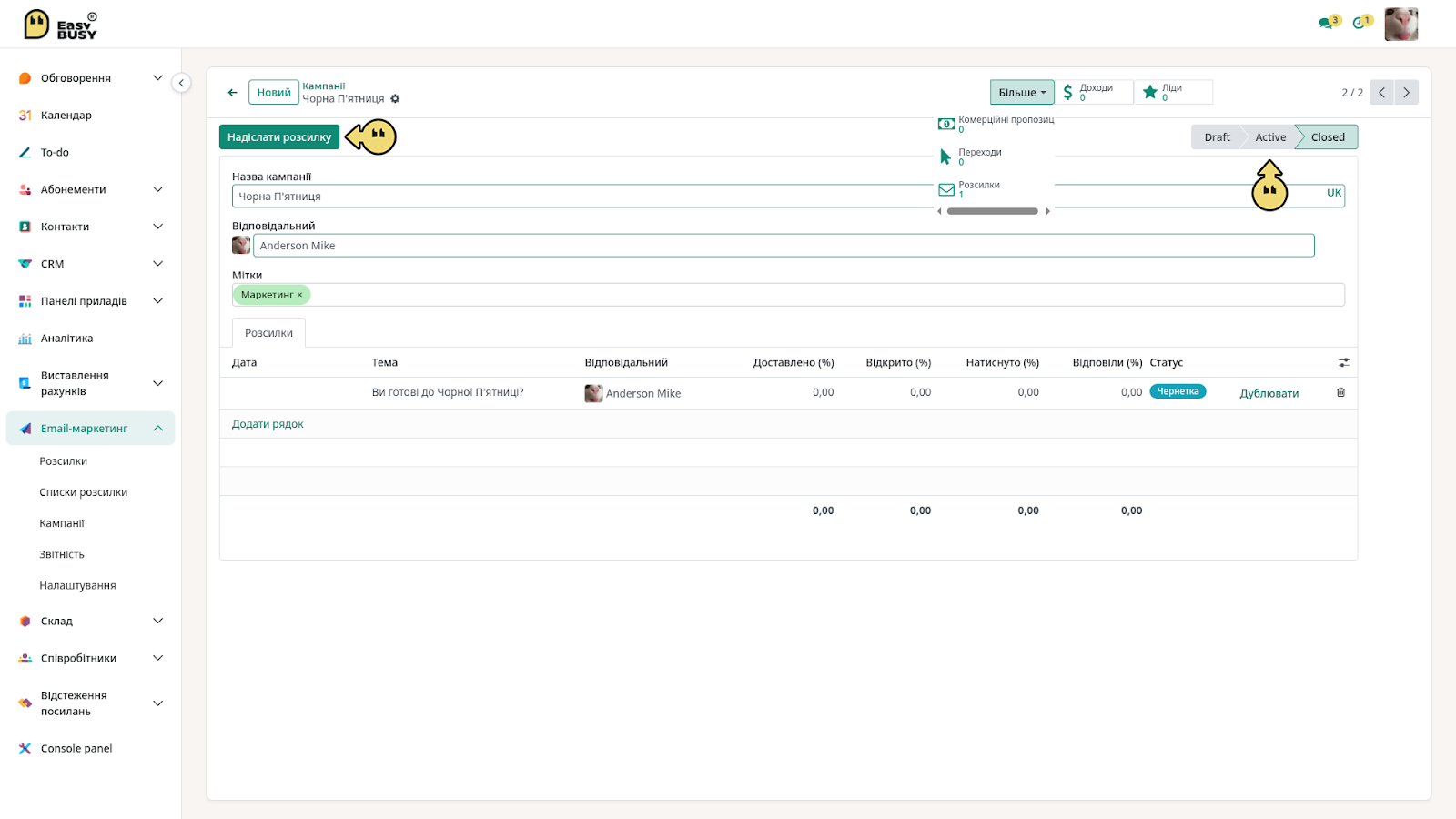
Task: Expand the Обговорення chevron
Action: (x=157, y=78)
